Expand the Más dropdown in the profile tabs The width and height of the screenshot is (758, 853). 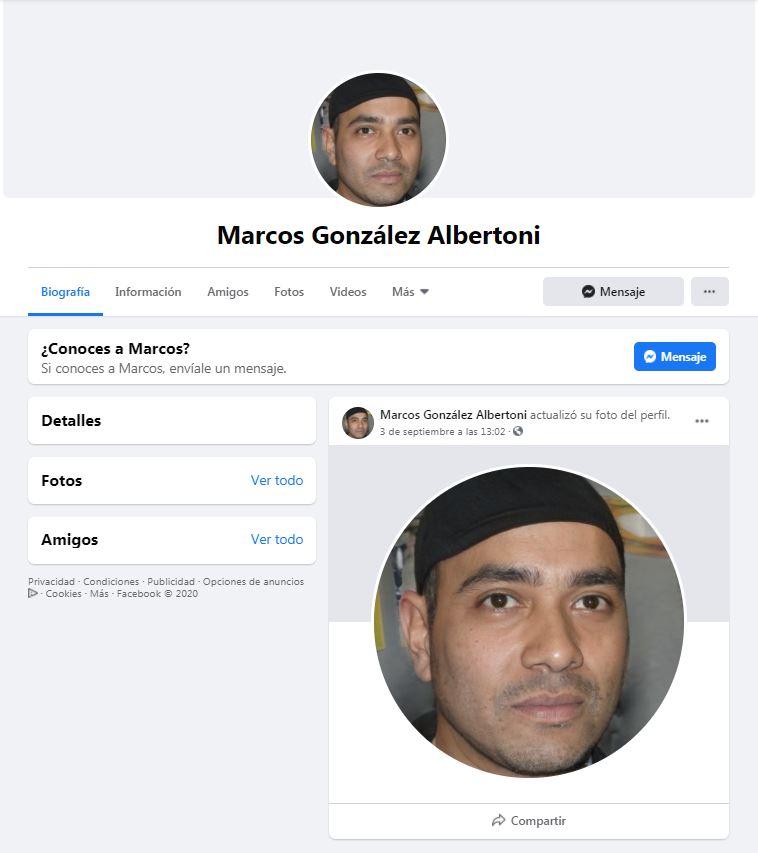point(410,292)
